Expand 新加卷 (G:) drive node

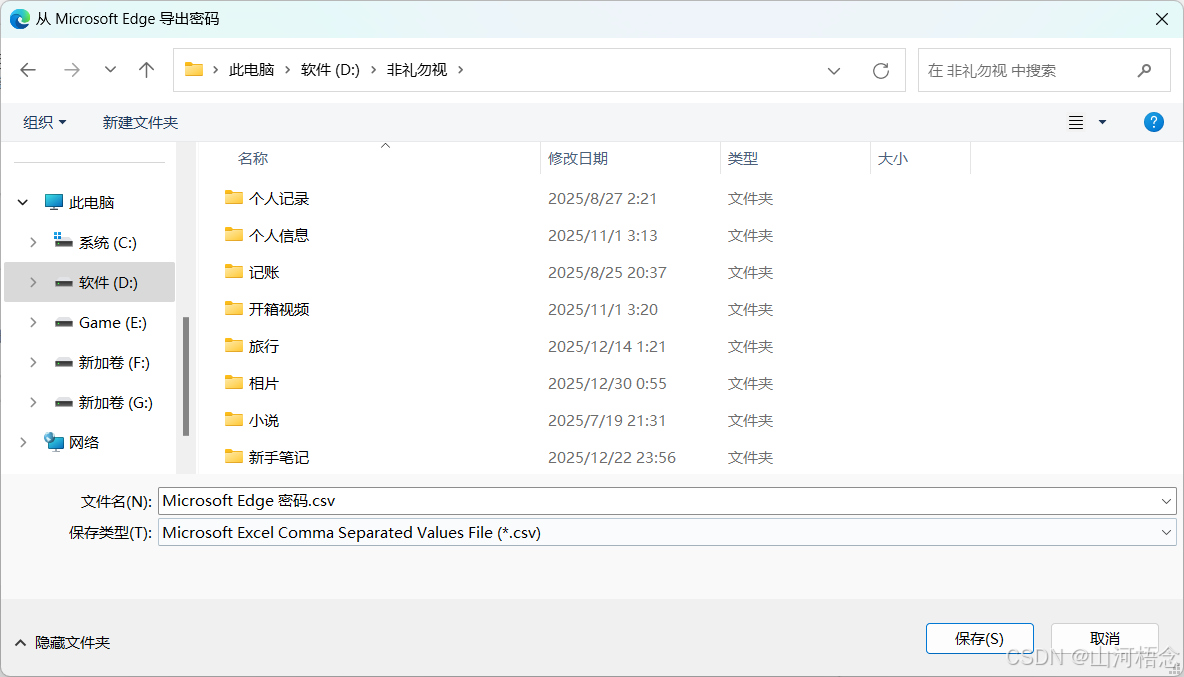point(33,402)
